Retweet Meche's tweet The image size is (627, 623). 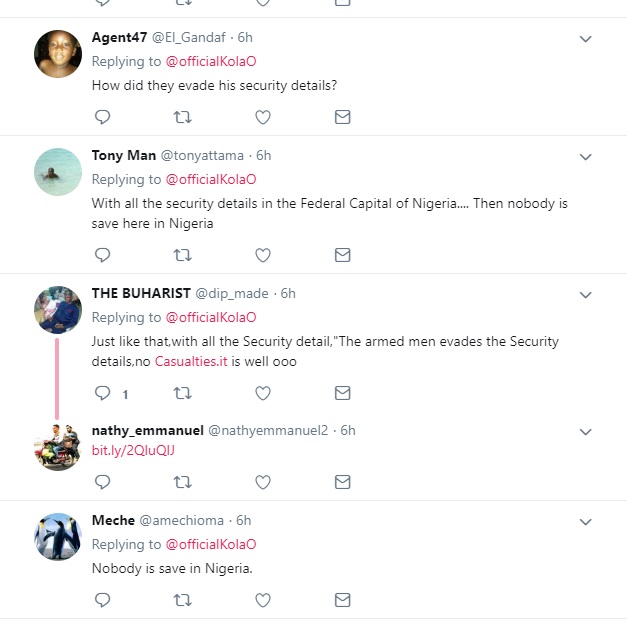click(x=182, y=600)
